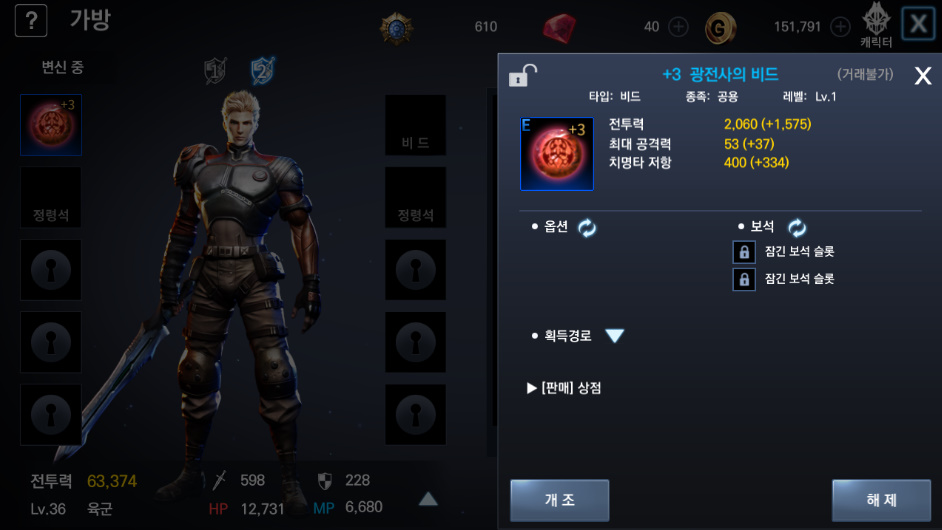This screenshot has height=530, width=942.
Task: Expand the [판매] 상점 entry
Action: point(564,388)
